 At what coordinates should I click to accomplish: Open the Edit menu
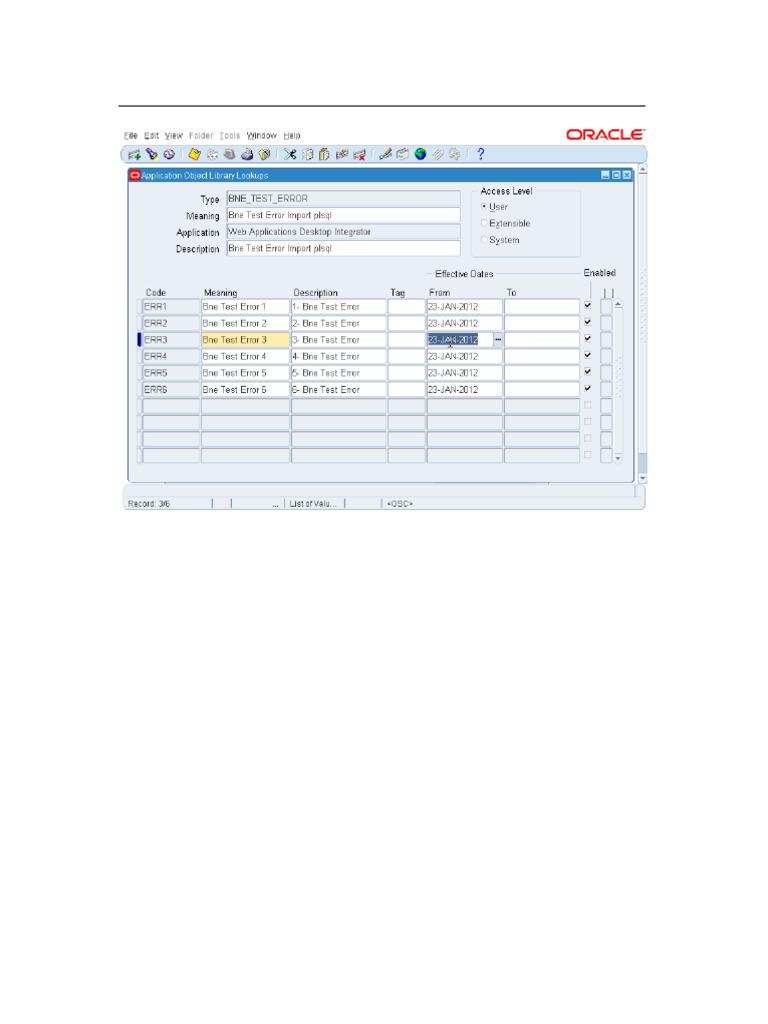pos(152,136)
